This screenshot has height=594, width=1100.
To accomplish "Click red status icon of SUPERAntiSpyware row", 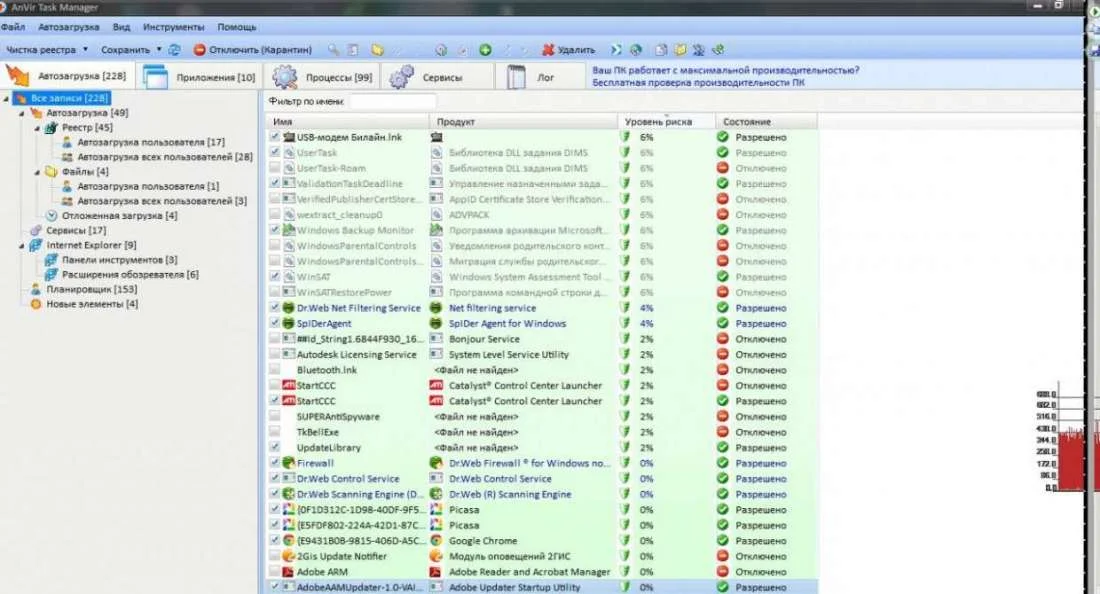I will click(723, 417).
